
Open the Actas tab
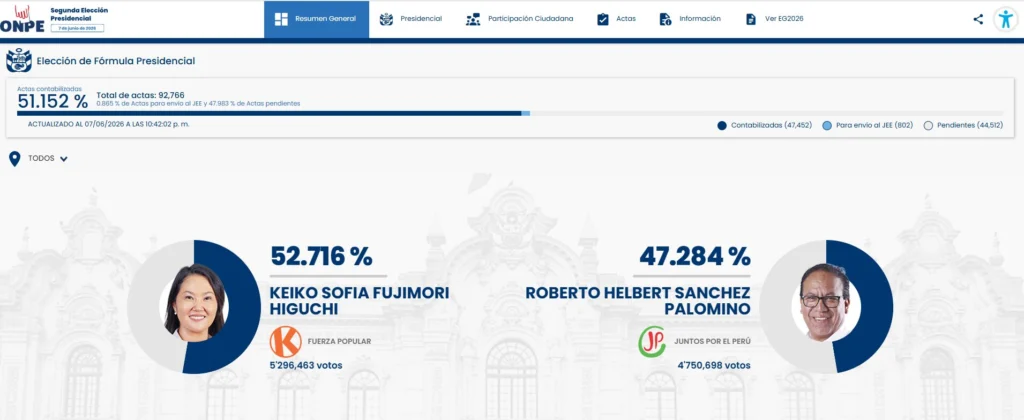616,19
